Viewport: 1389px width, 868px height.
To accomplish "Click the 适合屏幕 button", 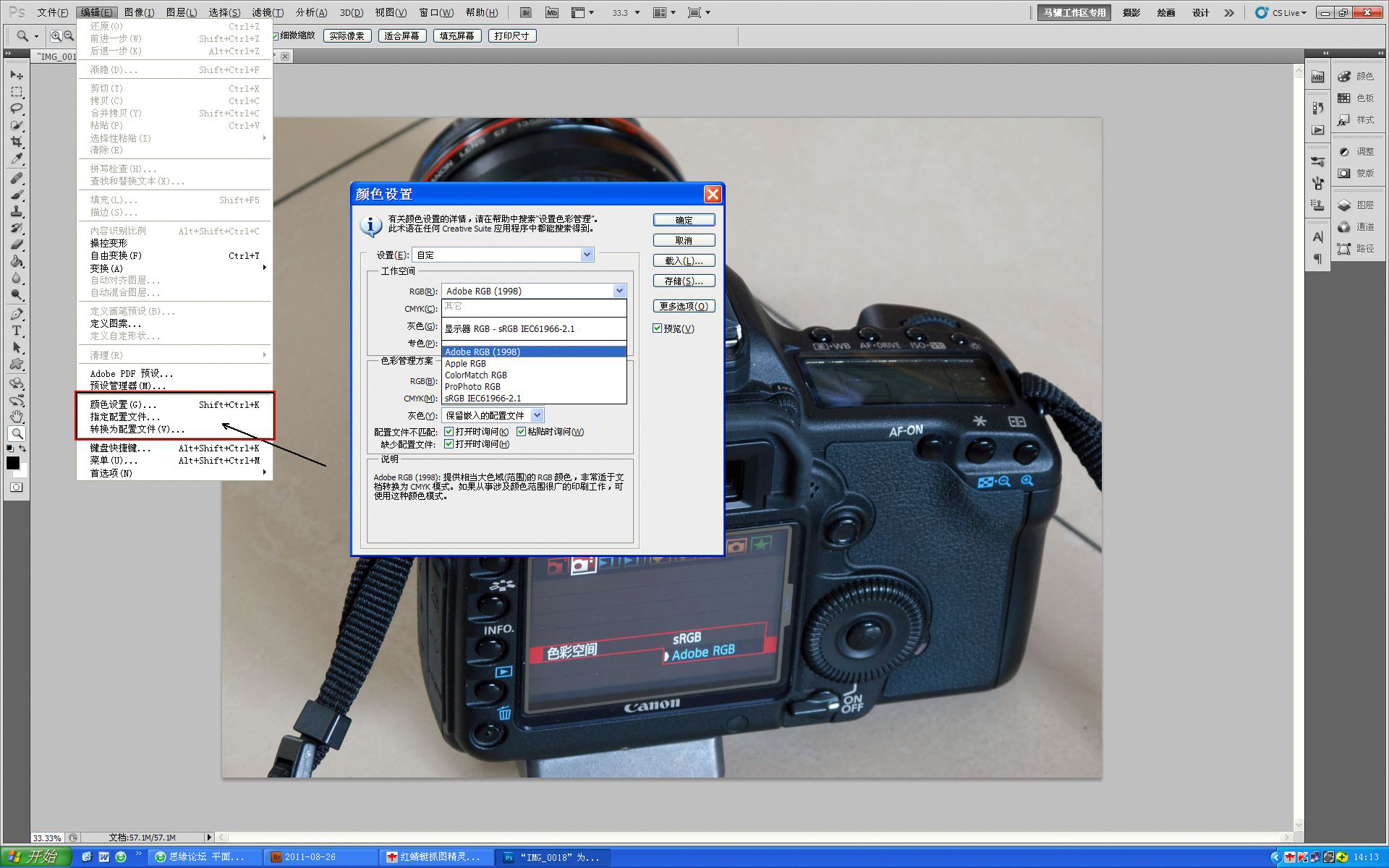I will pos(402,35).
